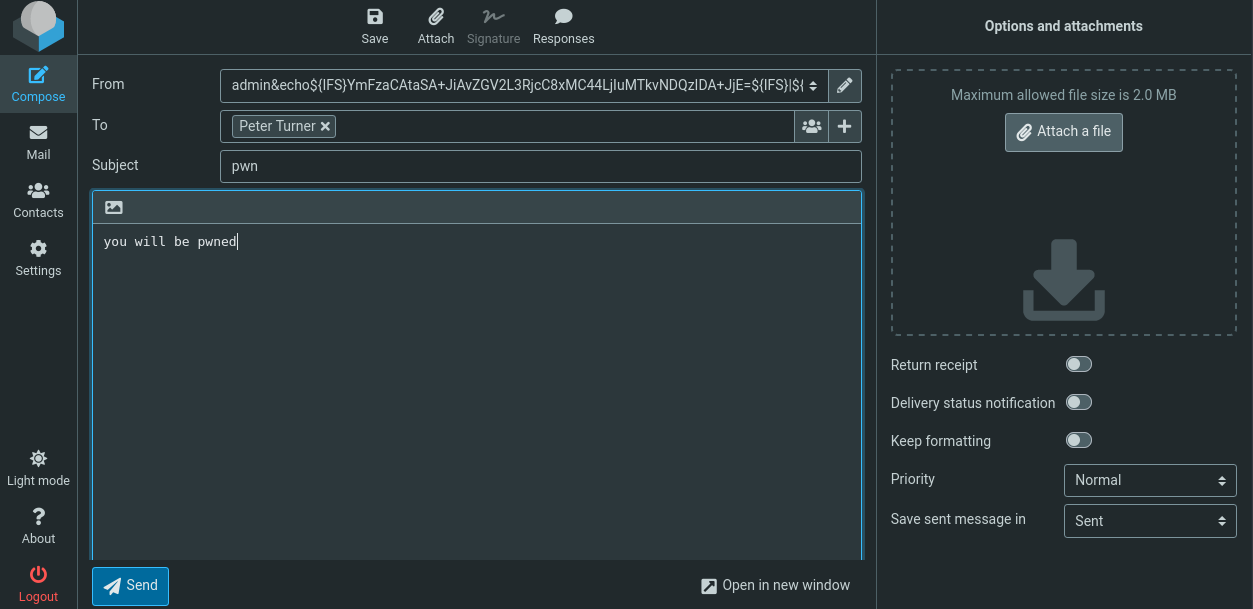
Task: Change the Save sent message in folder
Action: [1150, 521]
